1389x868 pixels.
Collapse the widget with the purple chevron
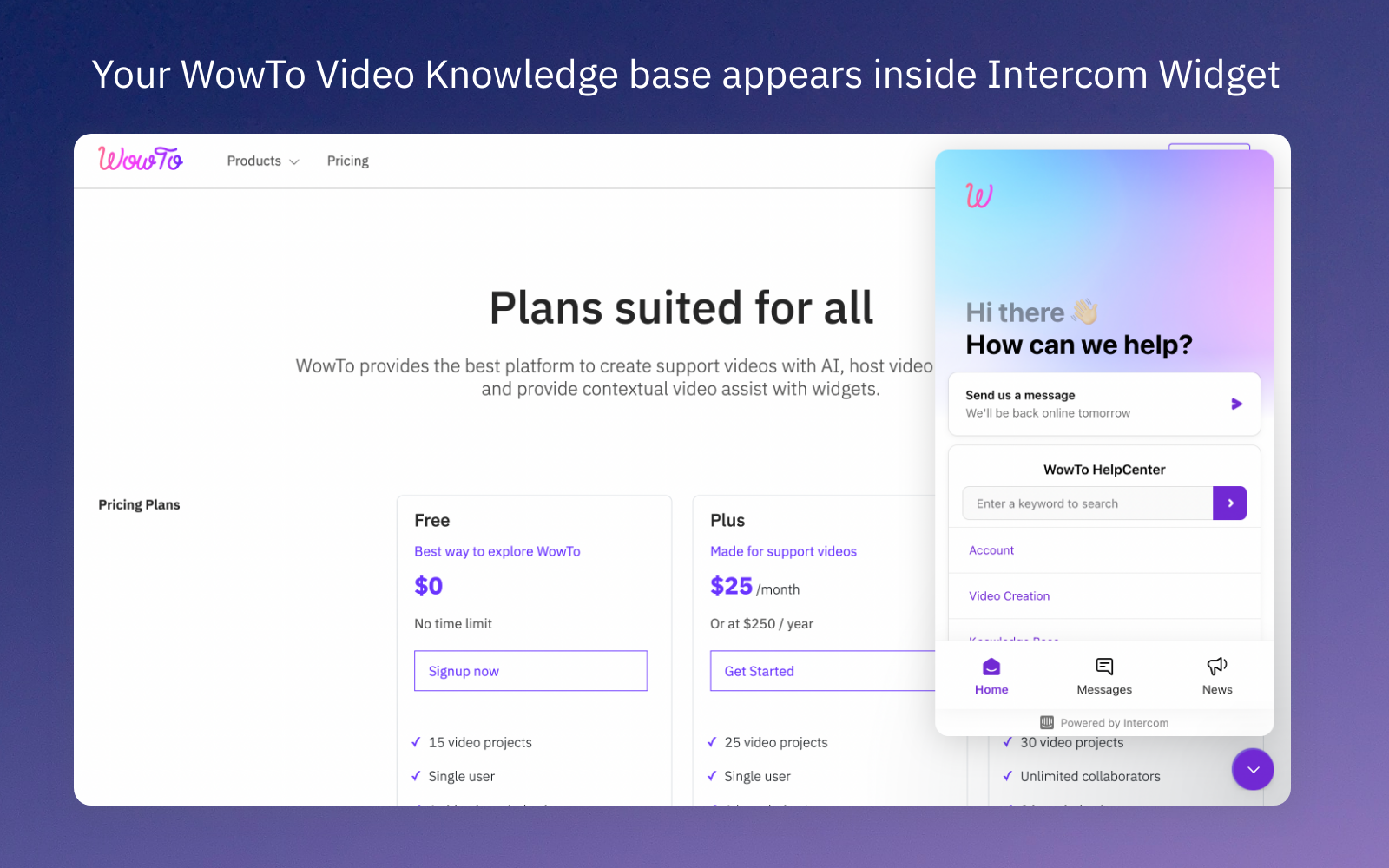tap(1253, 769)
